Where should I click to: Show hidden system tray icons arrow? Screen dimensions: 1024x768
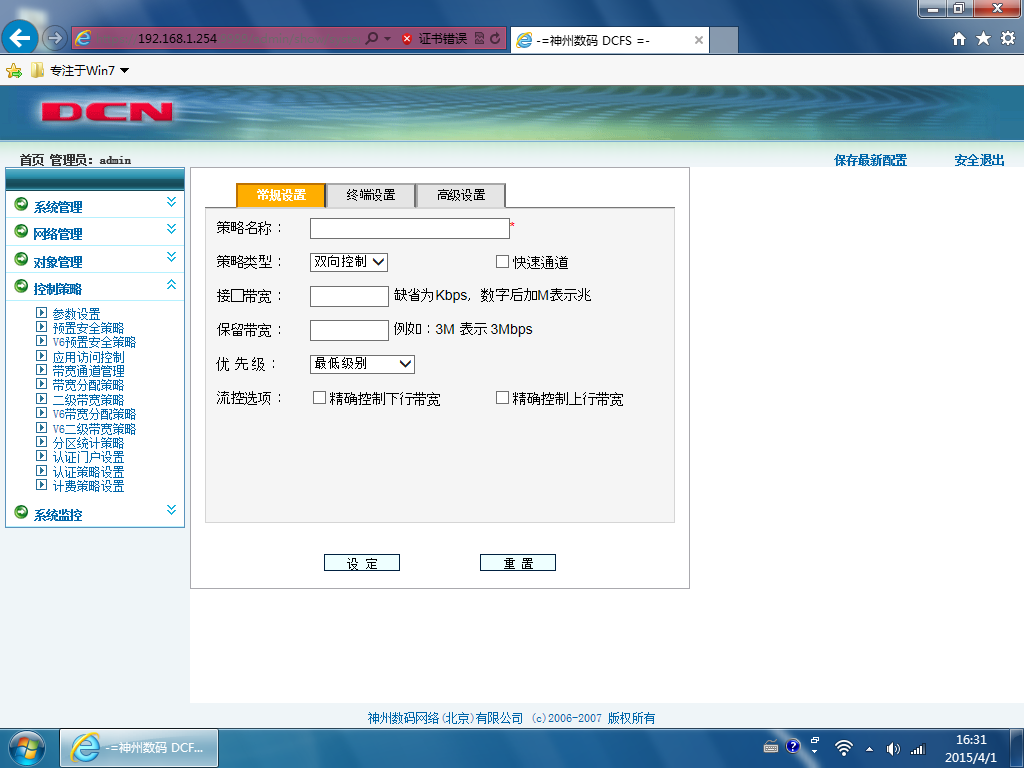(869, 749)
